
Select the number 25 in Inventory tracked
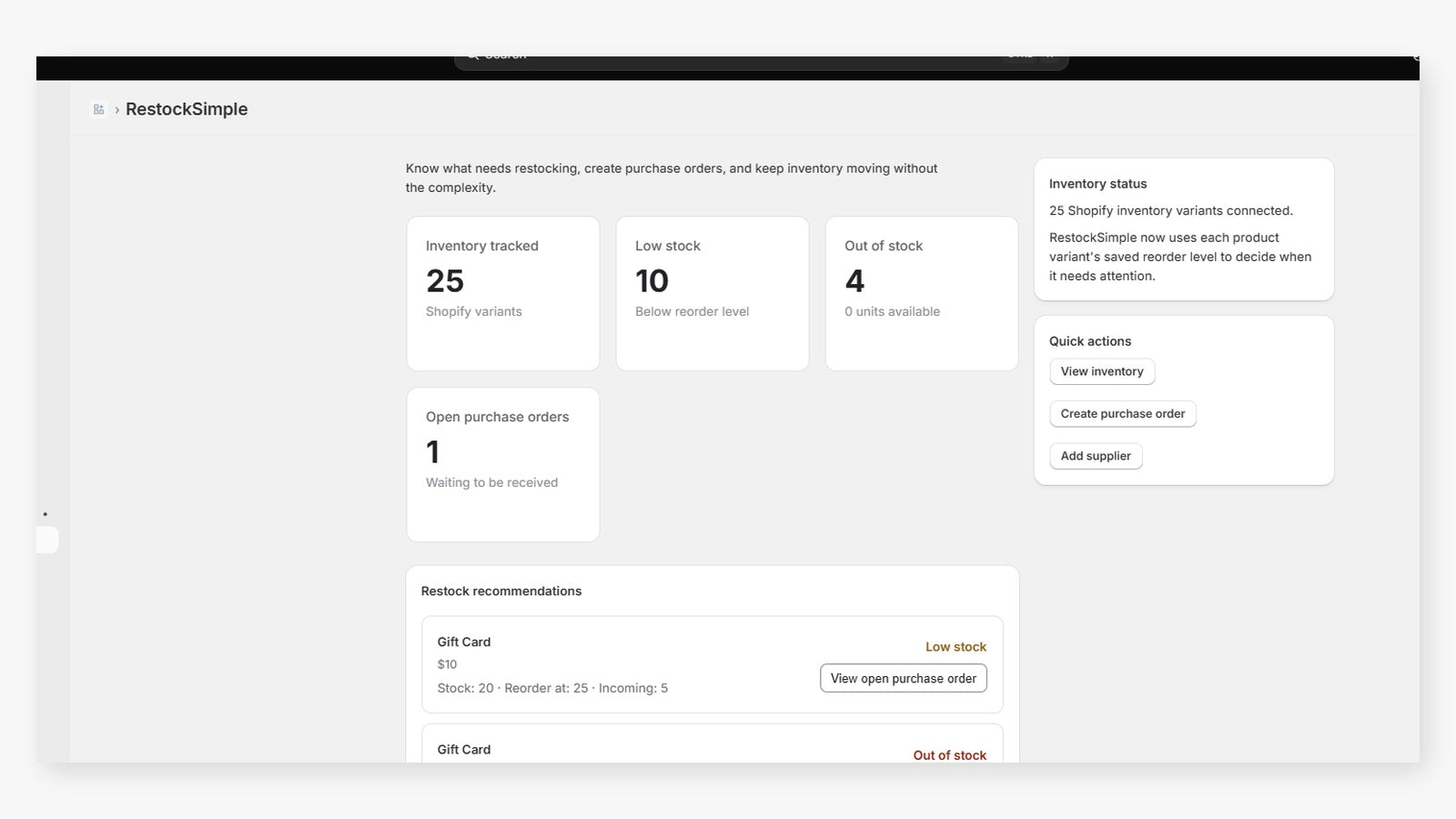click(x=445, y=281)
